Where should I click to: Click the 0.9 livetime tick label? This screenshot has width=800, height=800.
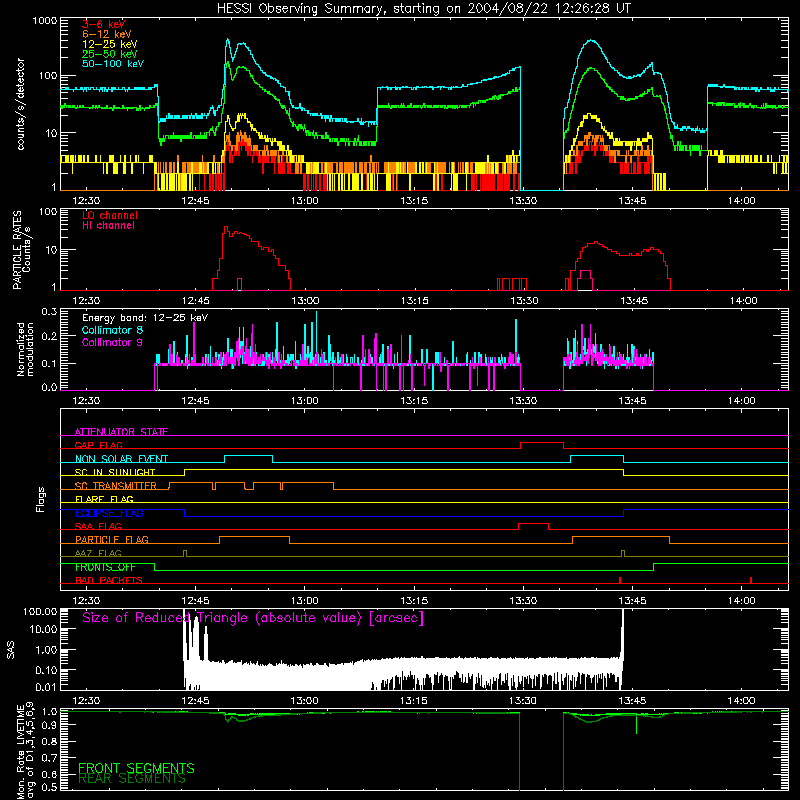49,724
